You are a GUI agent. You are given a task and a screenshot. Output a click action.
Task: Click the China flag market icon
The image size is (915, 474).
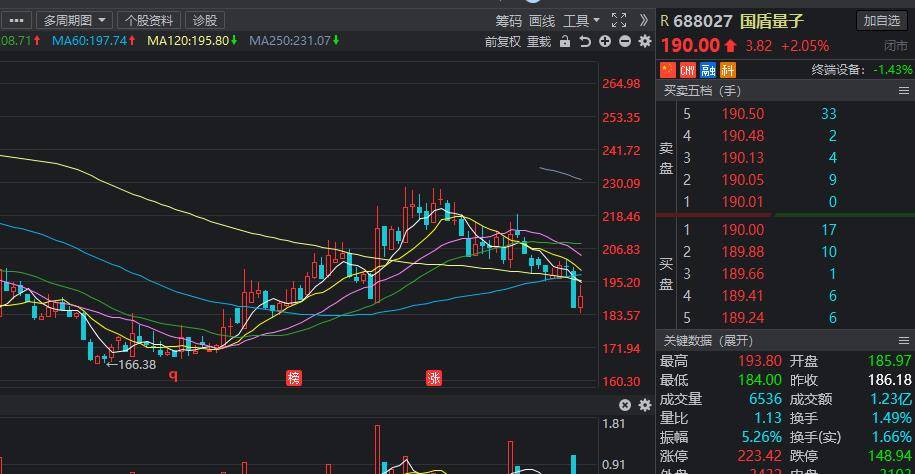pos(668,70)
